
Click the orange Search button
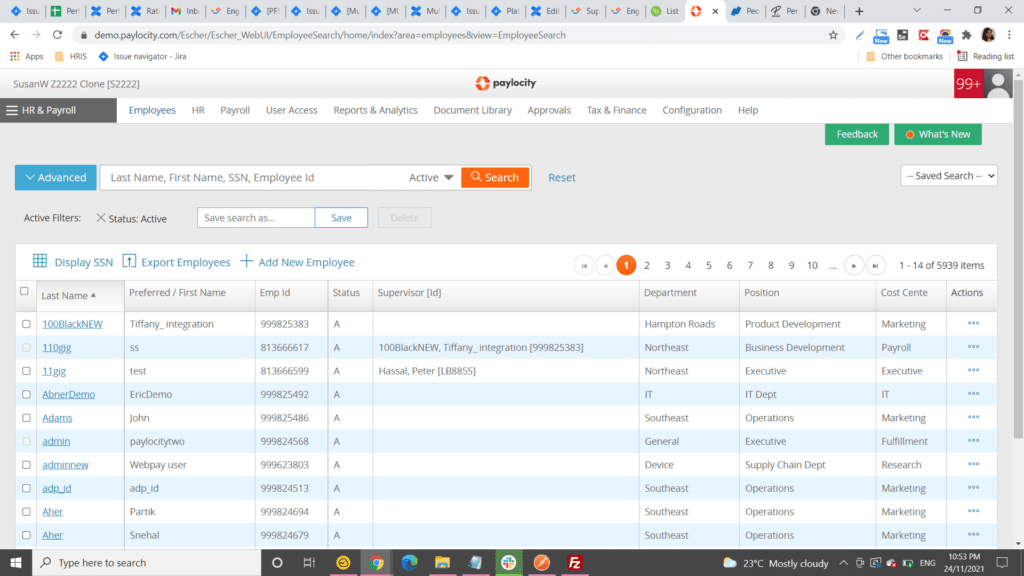tap(495, 178)
